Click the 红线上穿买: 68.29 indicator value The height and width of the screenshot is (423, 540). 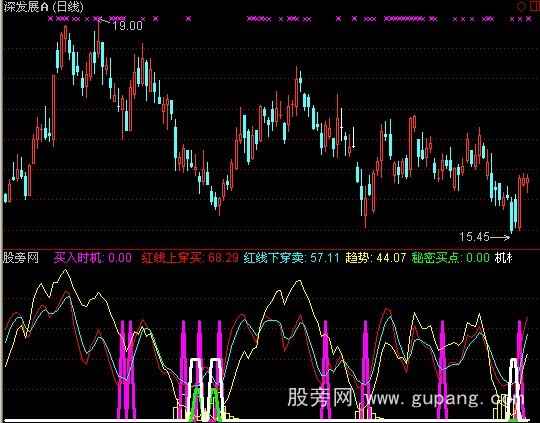190,258
